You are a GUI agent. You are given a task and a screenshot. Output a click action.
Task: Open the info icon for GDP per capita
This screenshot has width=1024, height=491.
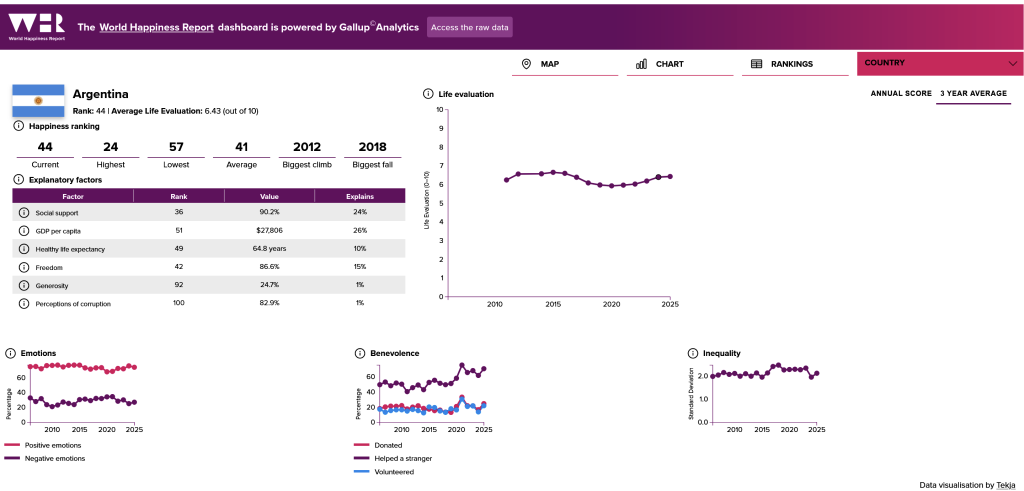point(24,230)
